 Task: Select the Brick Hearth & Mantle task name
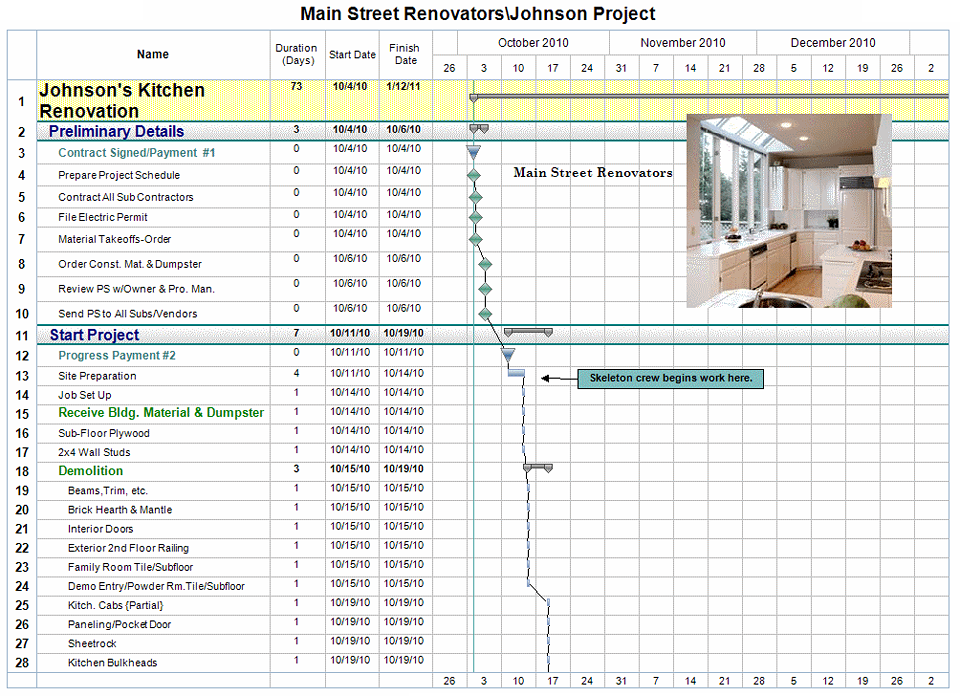(x=120, y=510)
